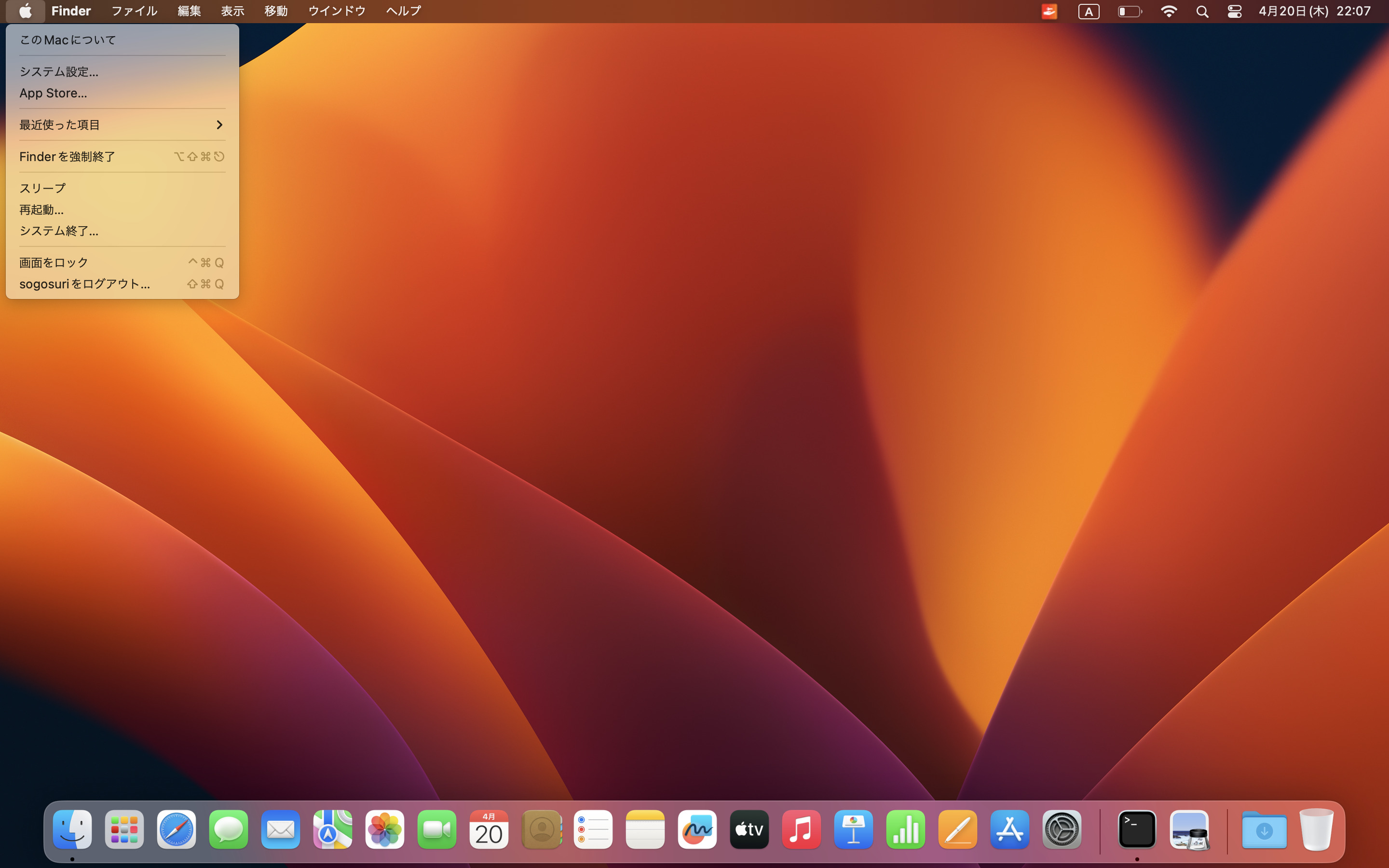Image resolution: width=1389 pixels, height=868 pixels.
Task: Open the ウインドウ menu
Action: tap(337, 11)
